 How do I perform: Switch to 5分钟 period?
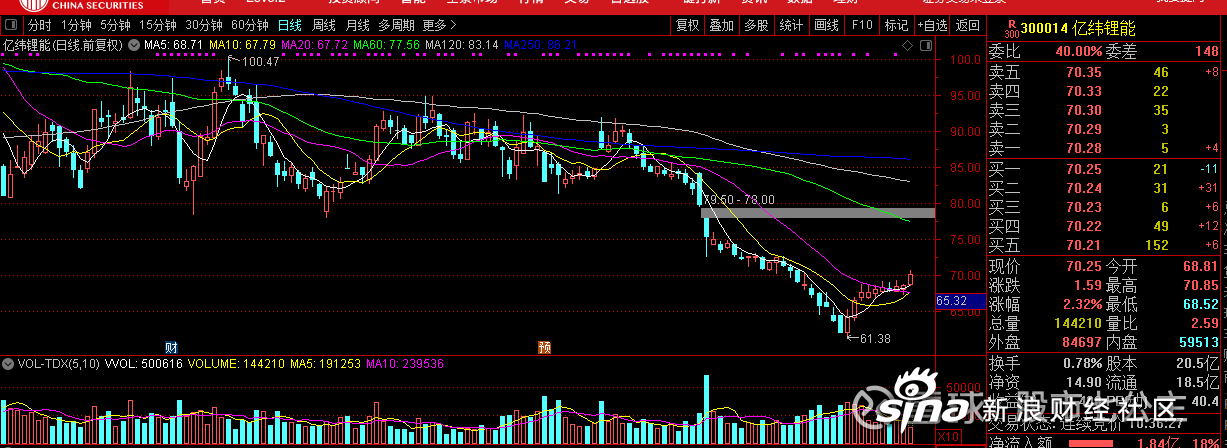click(114, 25)
